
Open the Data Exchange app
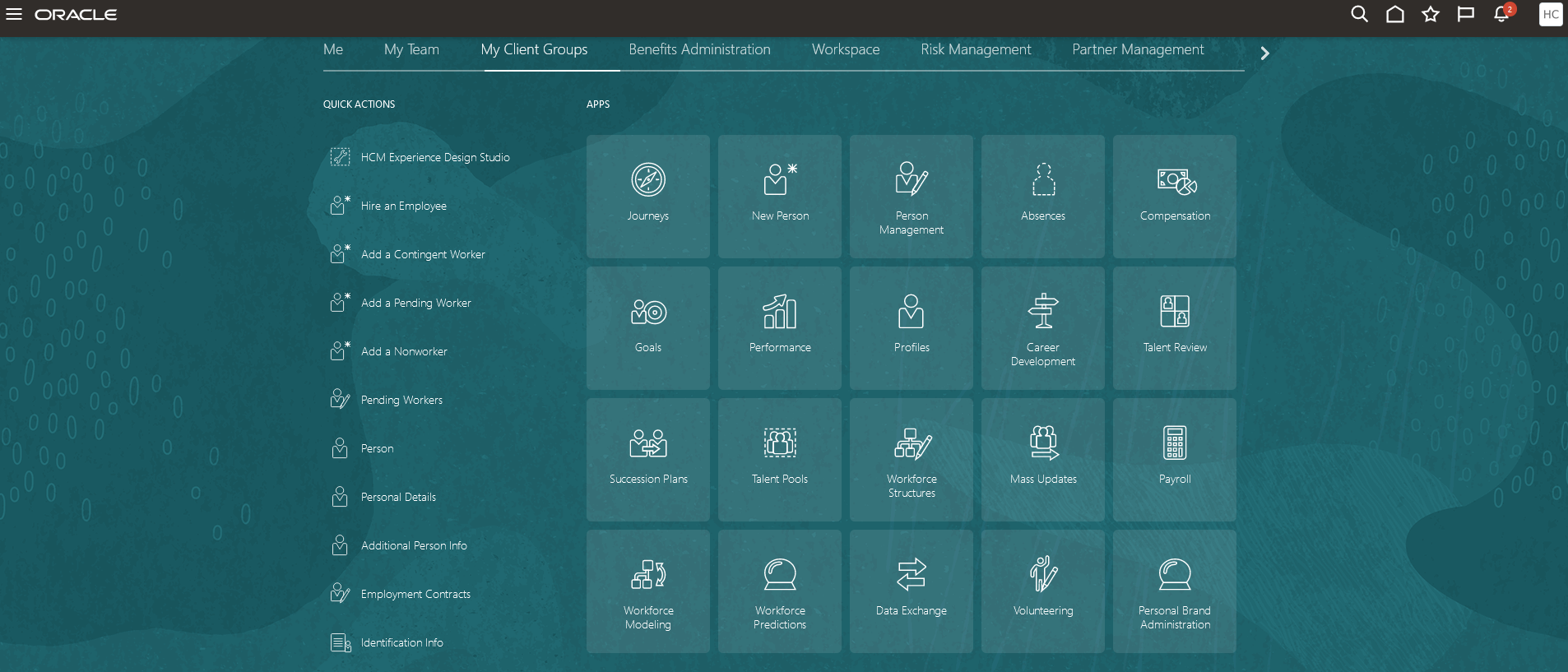pyautogui.click(x=912, y=591)
